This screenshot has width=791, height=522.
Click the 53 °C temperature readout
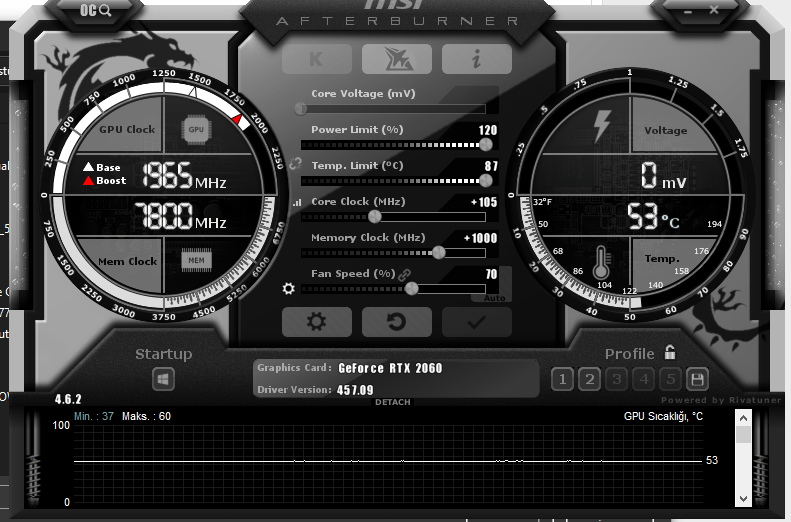coord(653,217)
